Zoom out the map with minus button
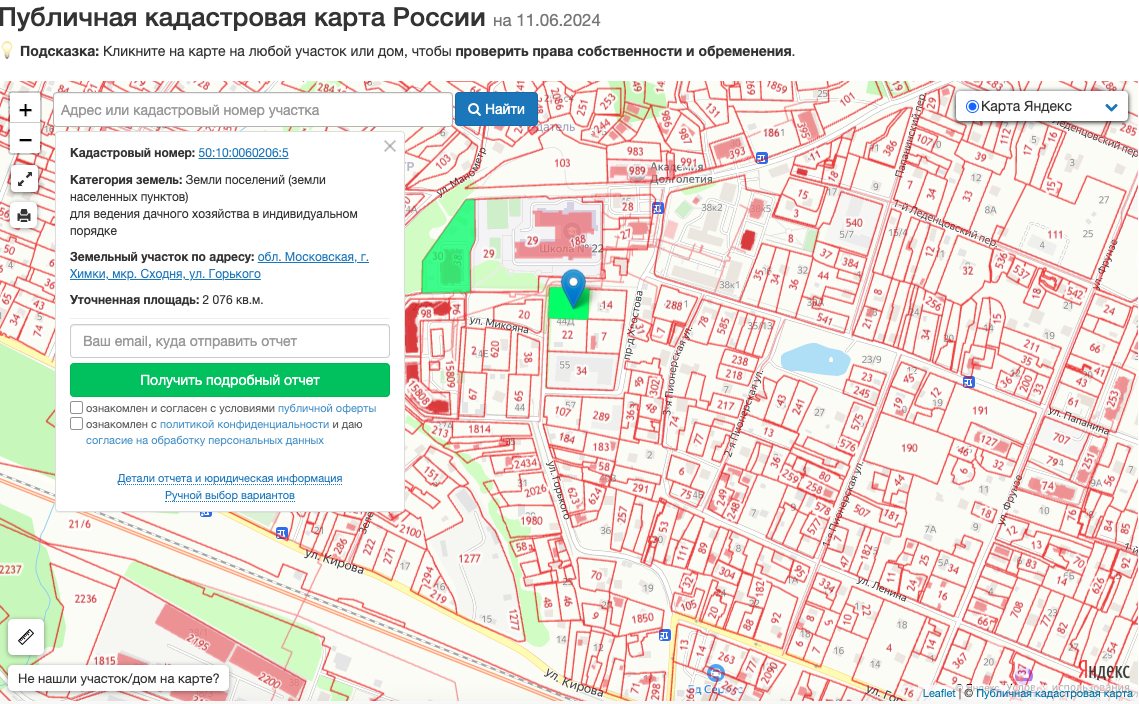This screenshot has width=1139, height=704. (25, 139)
